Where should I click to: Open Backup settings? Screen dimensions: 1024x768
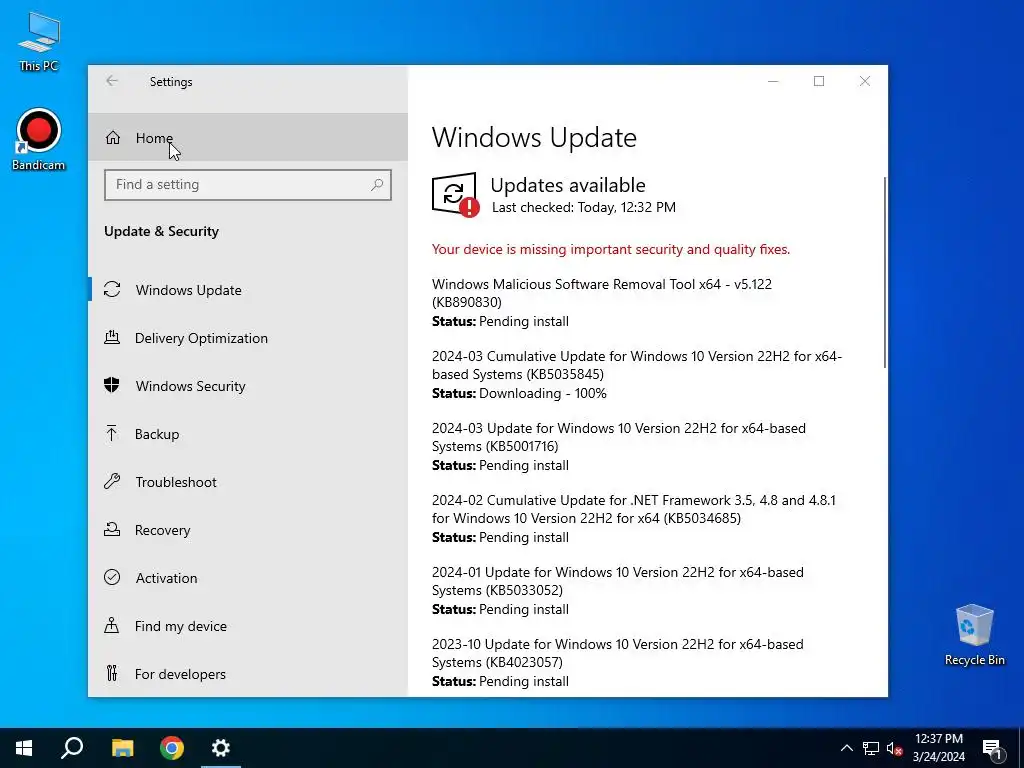click(x=248, y=434)
